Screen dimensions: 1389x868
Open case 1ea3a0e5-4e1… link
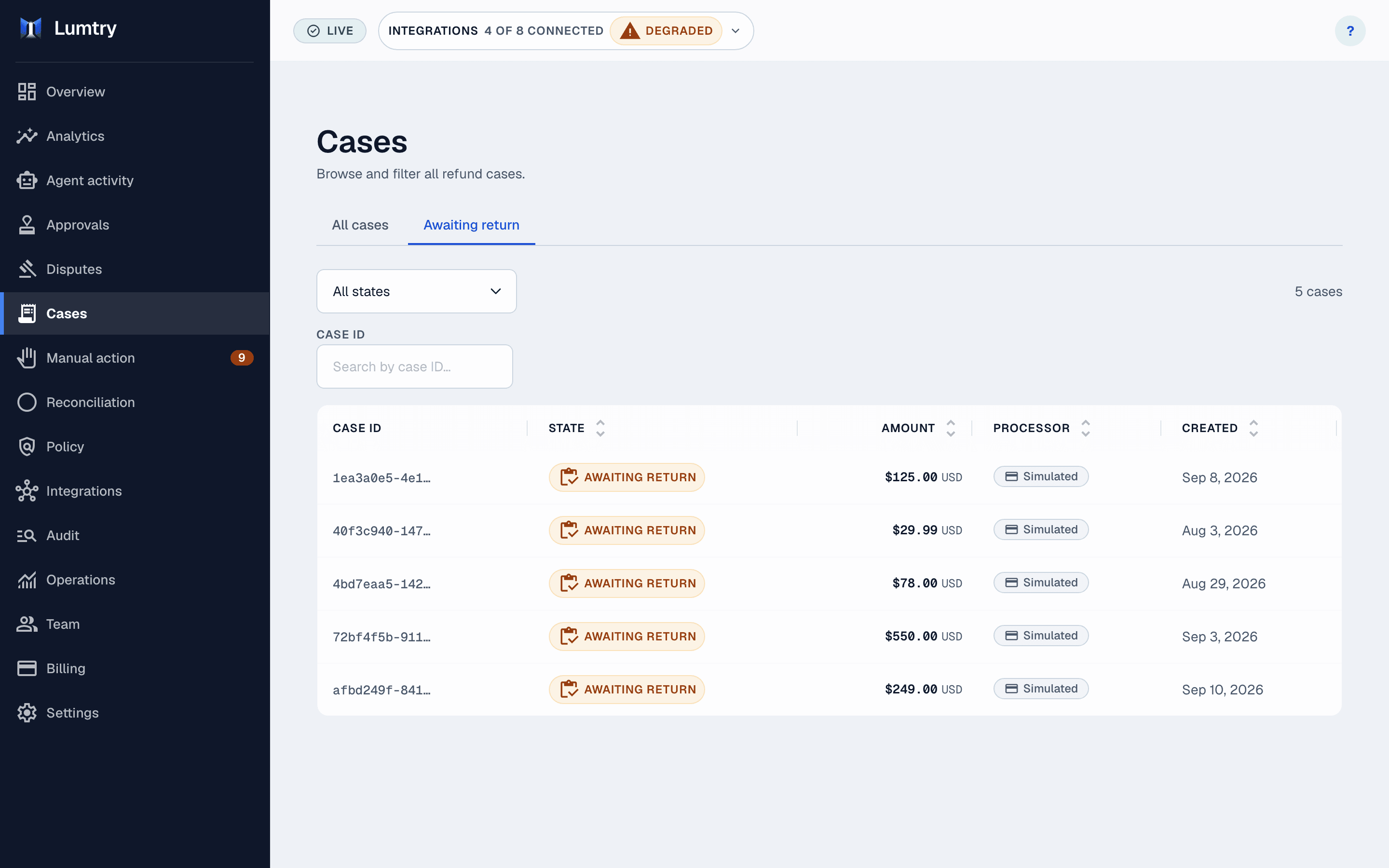pyautogui.click(x=381, y=477)
